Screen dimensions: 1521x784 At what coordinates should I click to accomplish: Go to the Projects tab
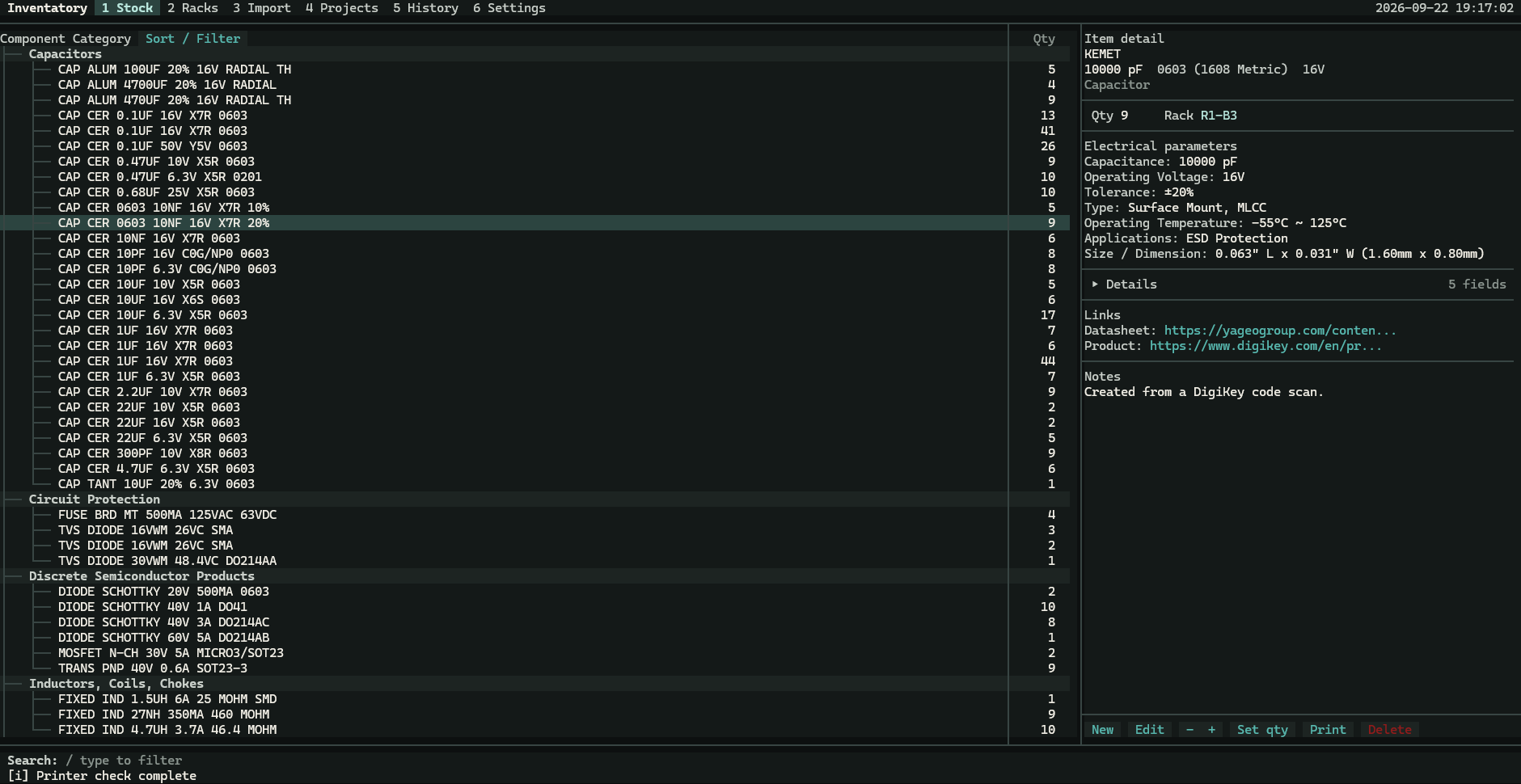pos(341,8)
